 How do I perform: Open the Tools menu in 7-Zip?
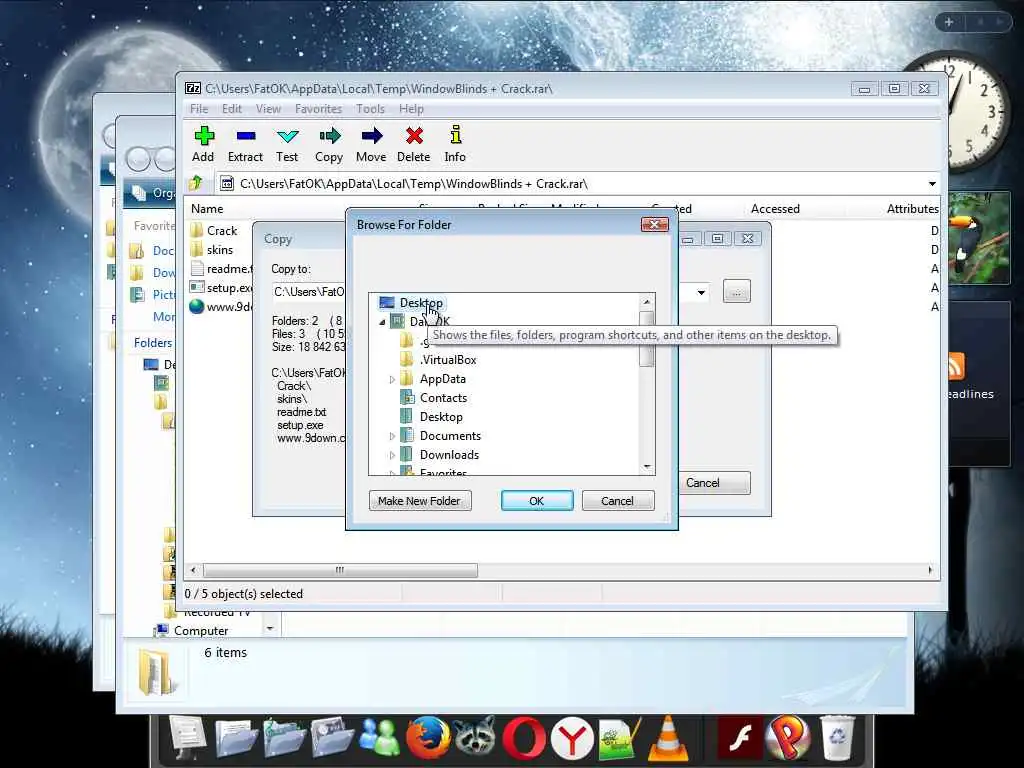click(x=370, y=109)
